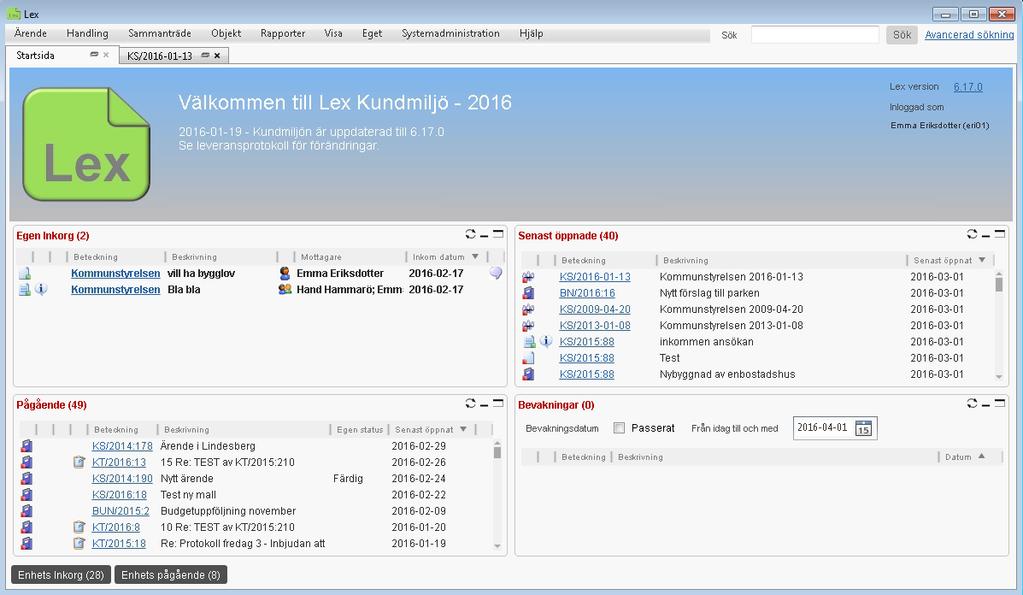This screenshot has height=595, width=1023.
Task: Click the Senast öppnade scroll down arrow
Action: [999, 377]
